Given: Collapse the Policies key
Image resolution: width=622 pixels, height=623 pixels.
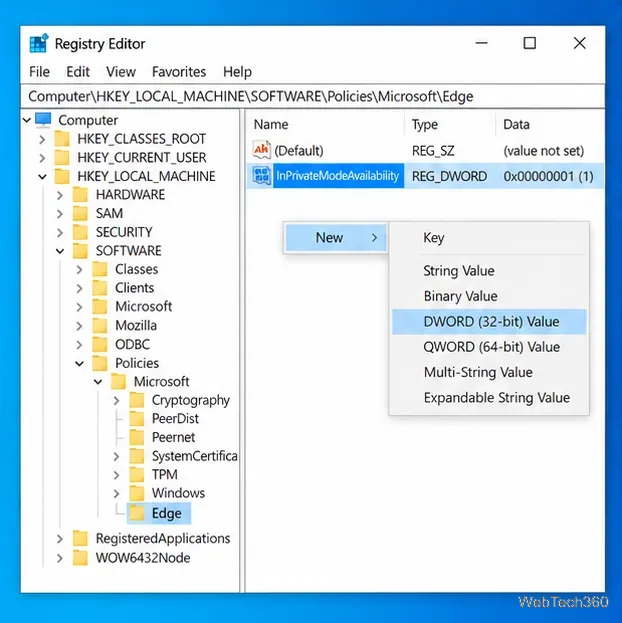Looking at the screenshot, I should click(x=79, y=364).
